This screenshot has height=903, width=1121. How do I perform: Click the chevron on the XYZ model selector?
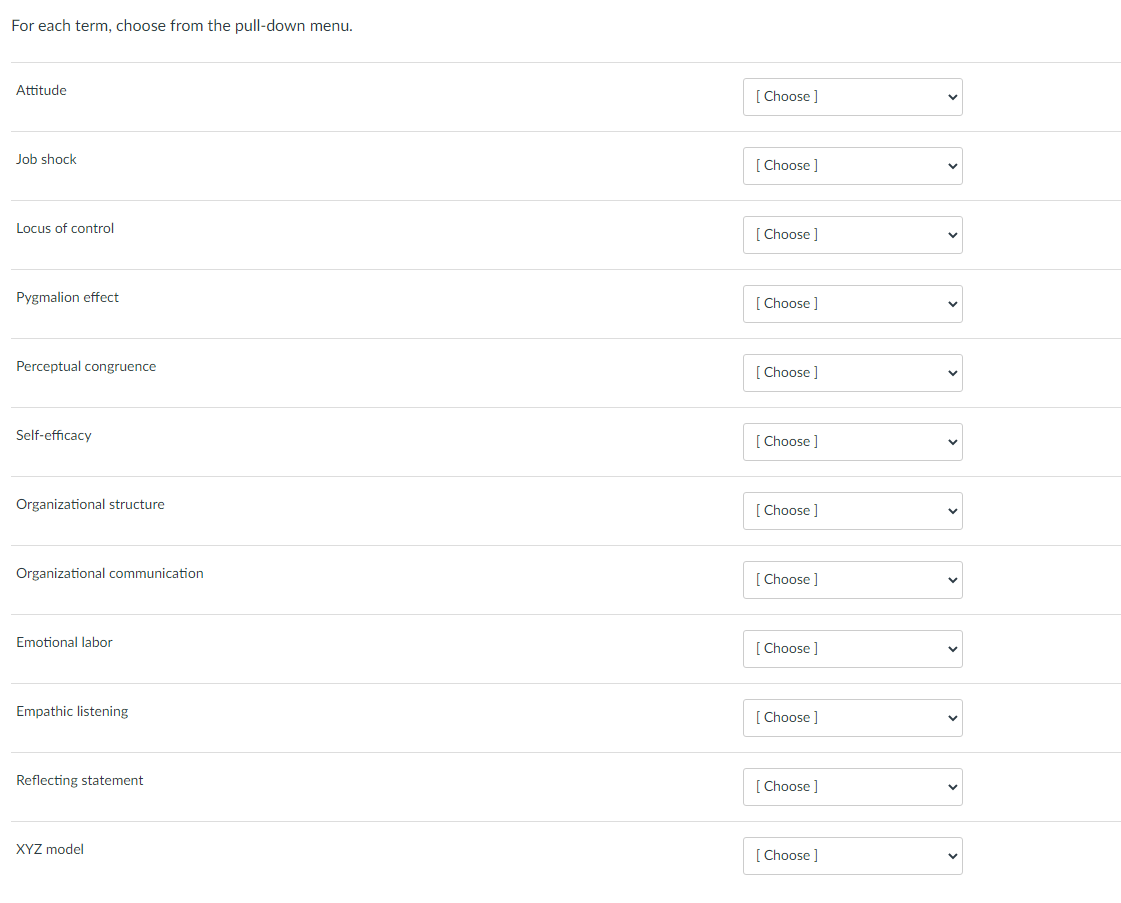949,855
